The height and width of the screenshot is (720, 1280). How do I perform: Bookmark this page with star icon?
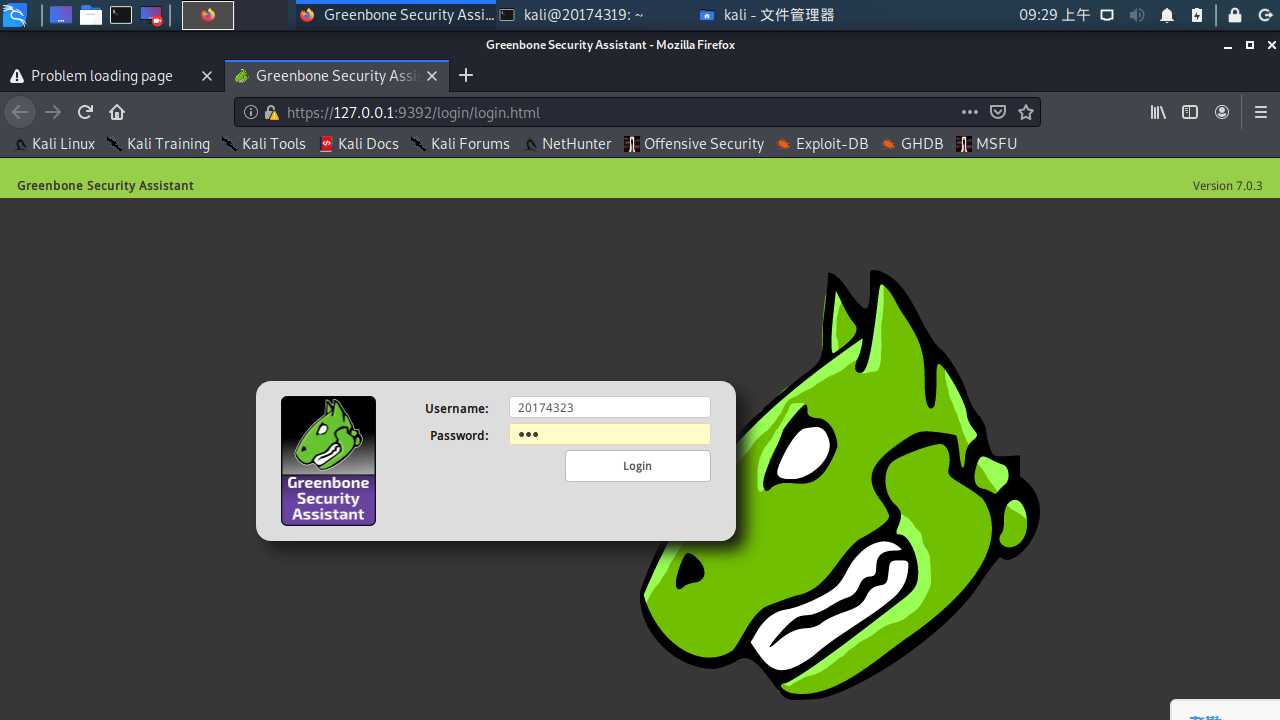1026,112
